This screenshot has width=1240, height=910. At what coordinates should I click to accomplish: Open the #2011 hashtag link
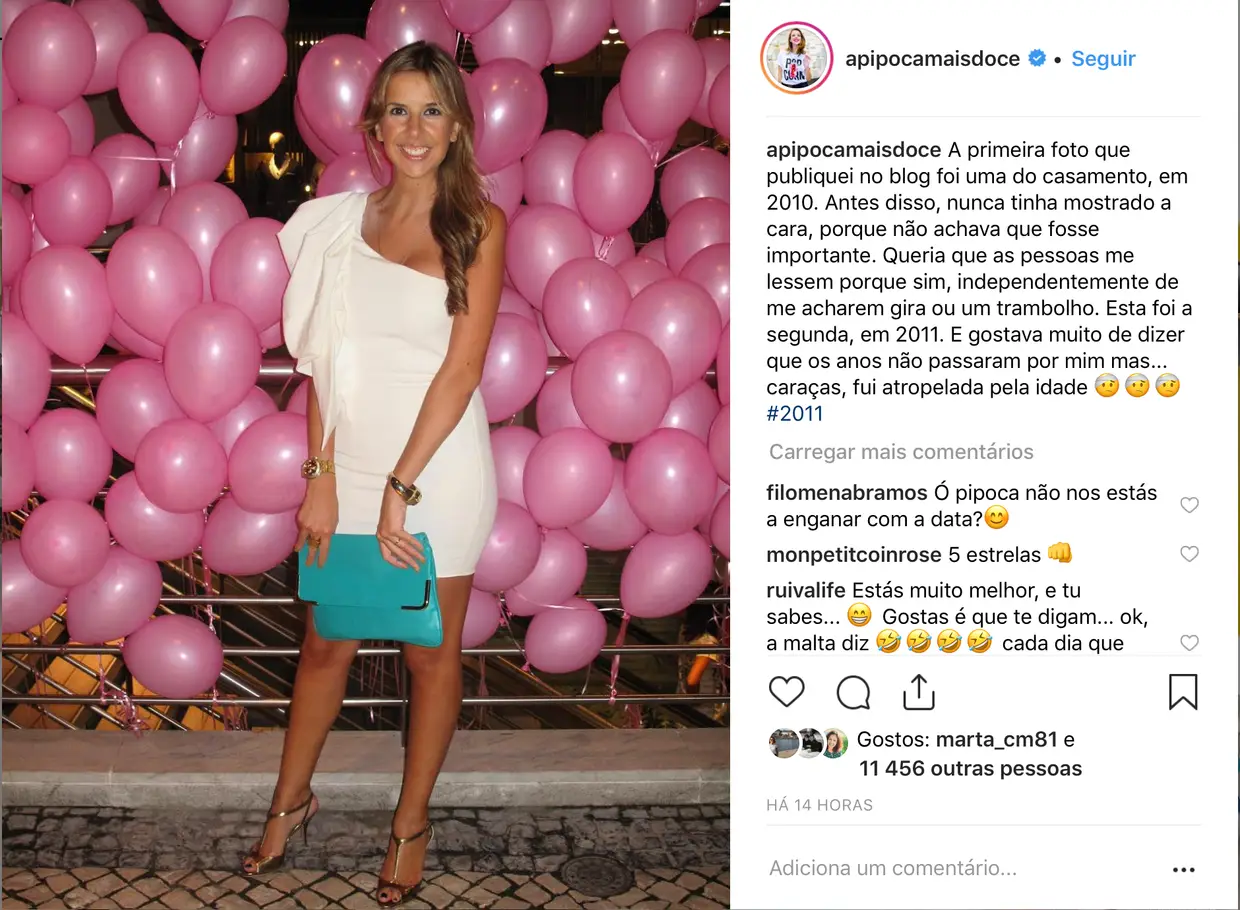coord(795,413)
